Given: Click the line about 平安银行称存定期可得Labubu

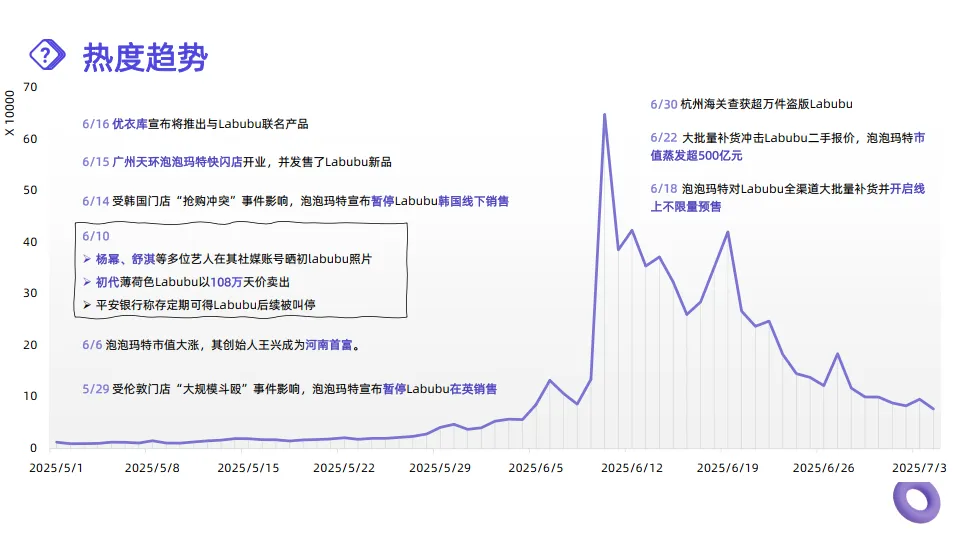Looking at the screenshot, I should pyautogui.click(x=199, y=304).
